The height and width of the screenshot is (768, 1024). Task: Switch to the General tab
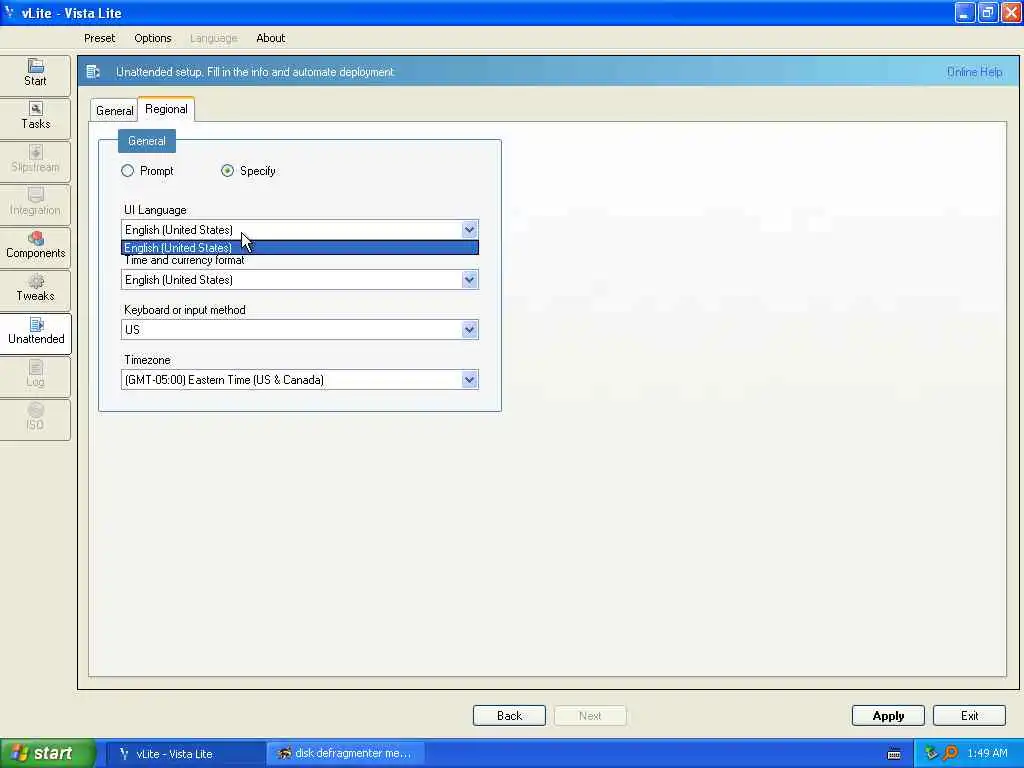pos(114,111)
